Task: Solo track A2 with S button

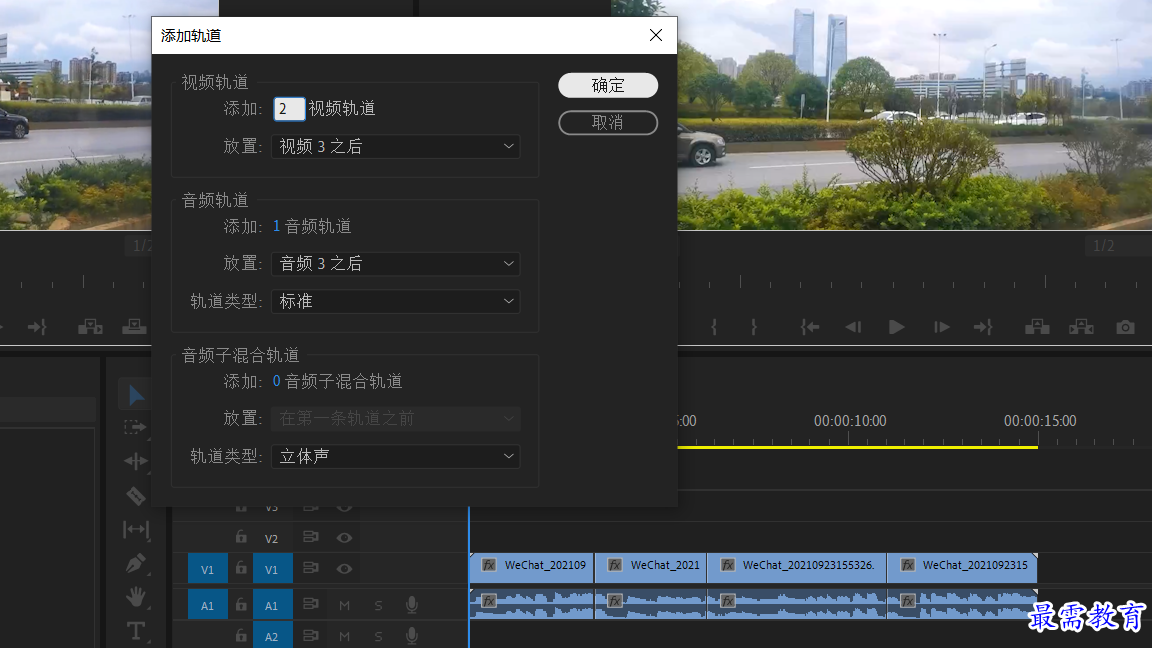Action: coord(378,636)
